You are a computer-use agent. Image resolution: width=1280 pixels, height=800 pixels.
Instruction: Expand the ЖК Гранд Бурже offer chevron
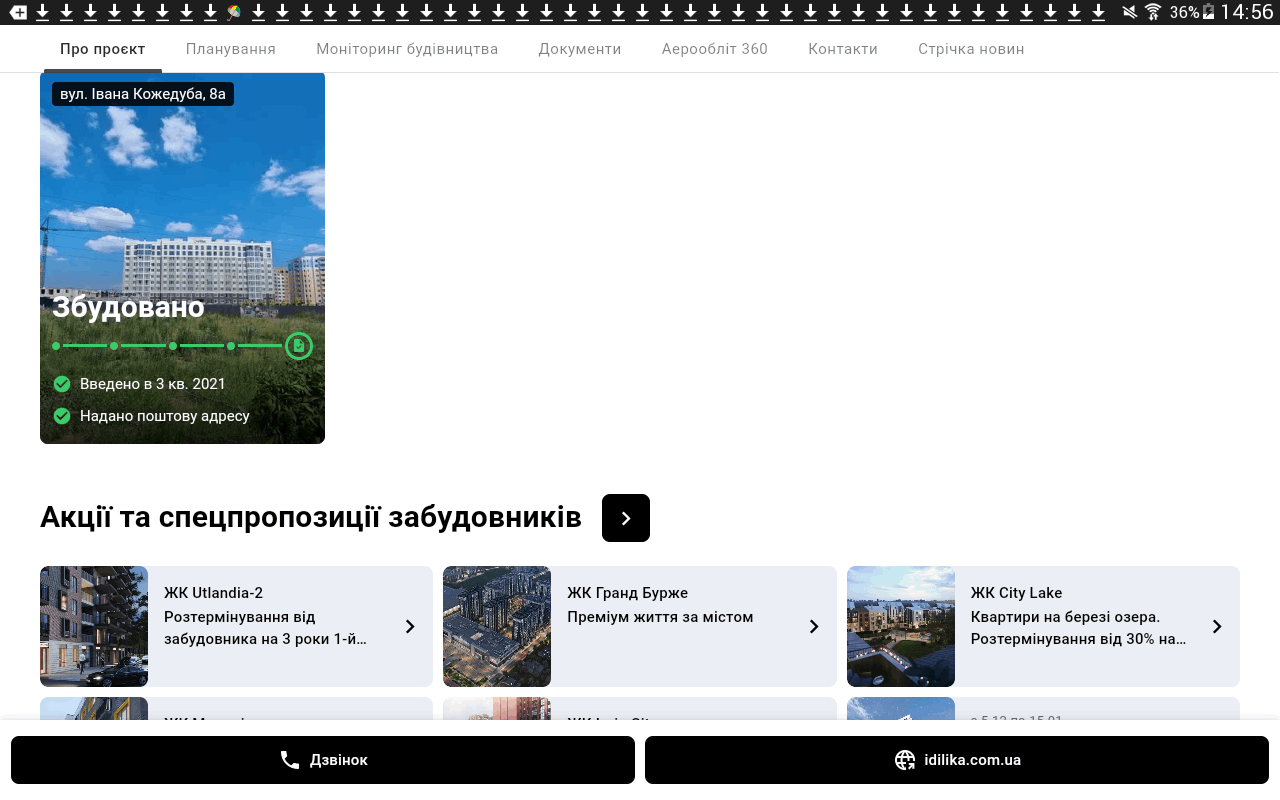tap(814, 627)
